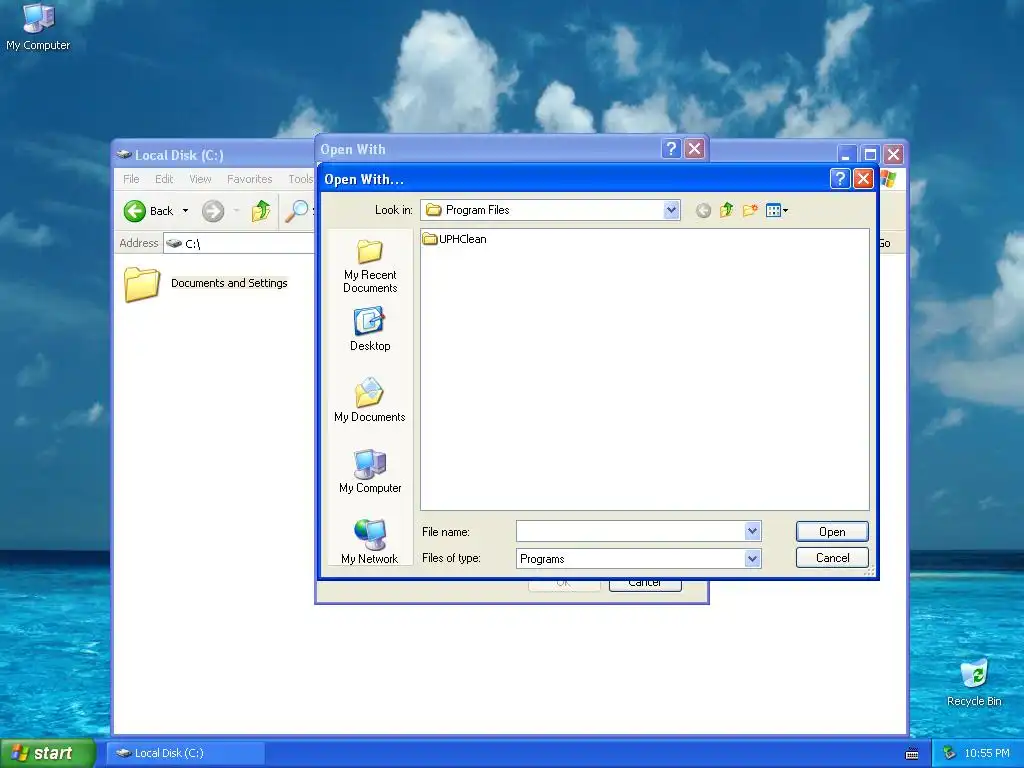Cancel the Open With file dialog
Screen dimensions: 1024x768
tap(832, 558)
